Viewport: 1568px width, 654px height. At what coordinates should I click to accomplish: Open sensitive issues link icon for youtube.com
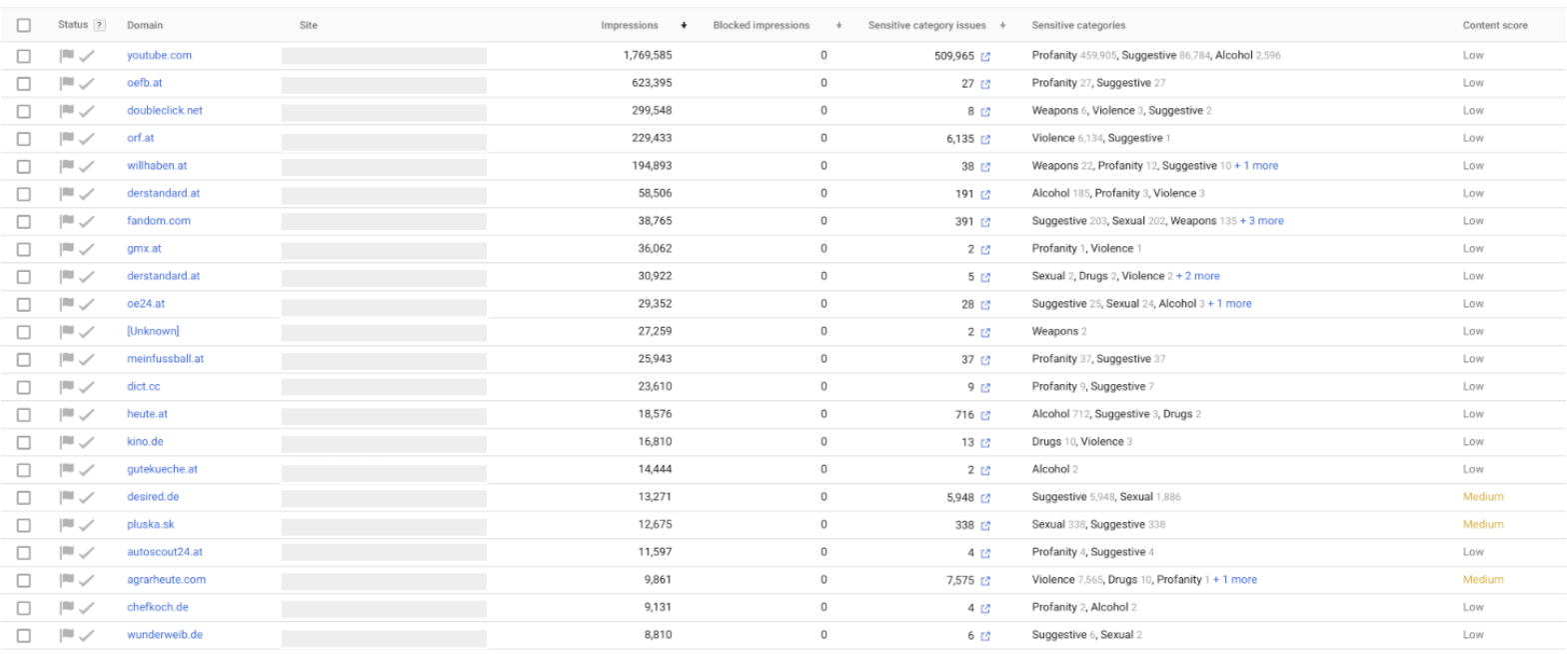pos(985,57)
